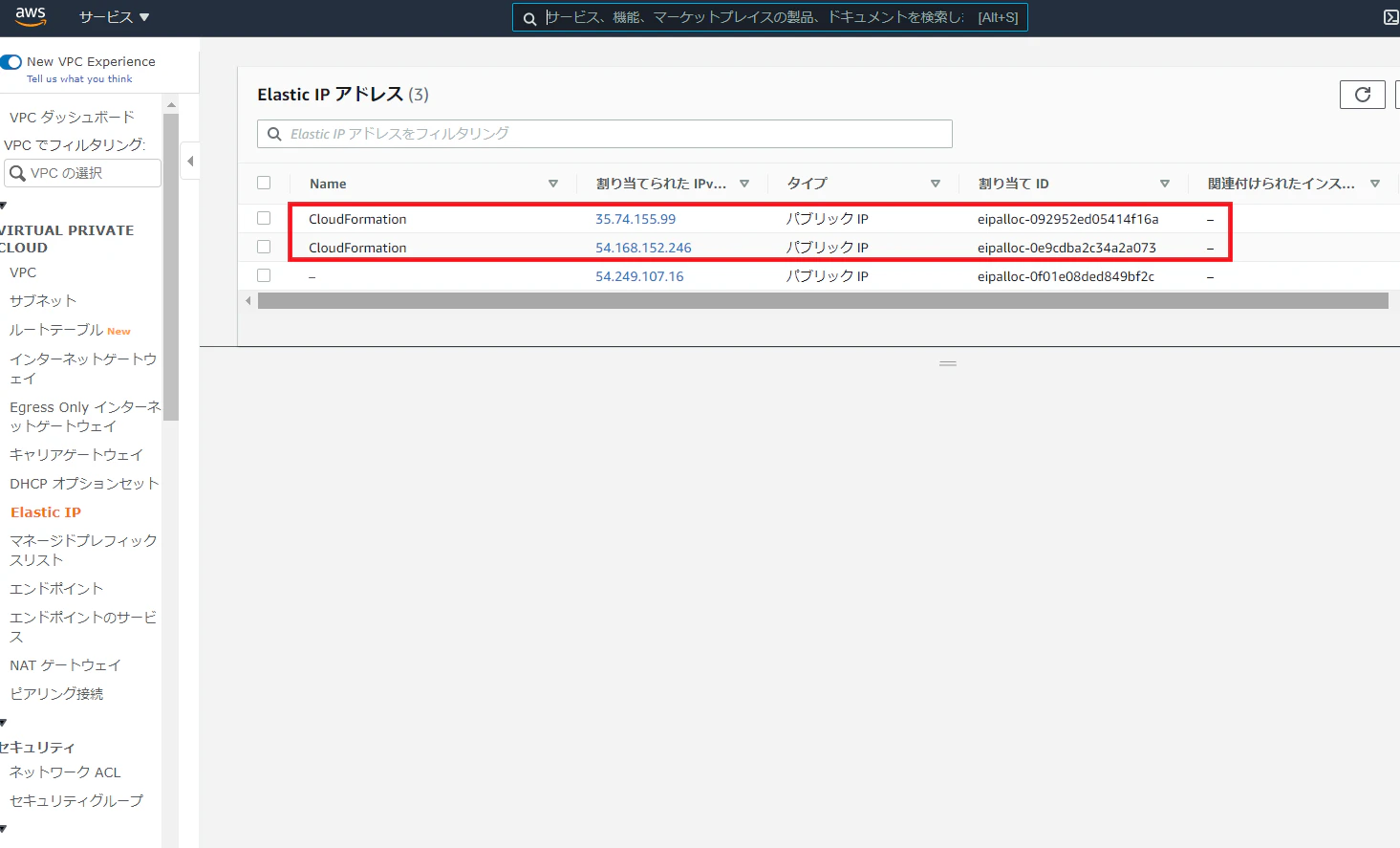The width and height of the screenshot is (1400, 848).
Task: Click scroll-left arrow of table scrollbar
Action: point(248,301)
